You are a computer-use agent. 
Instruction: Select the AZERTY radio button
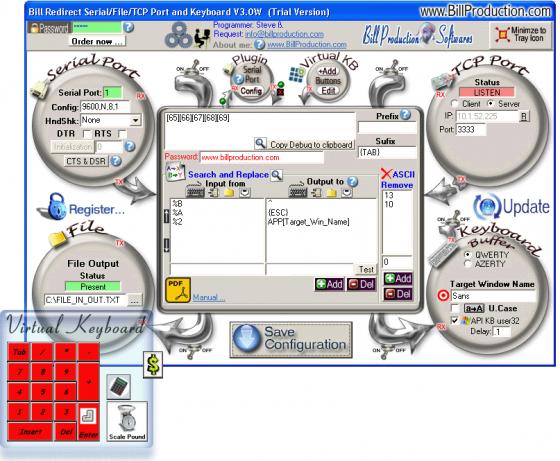click(x=467, y=264)
